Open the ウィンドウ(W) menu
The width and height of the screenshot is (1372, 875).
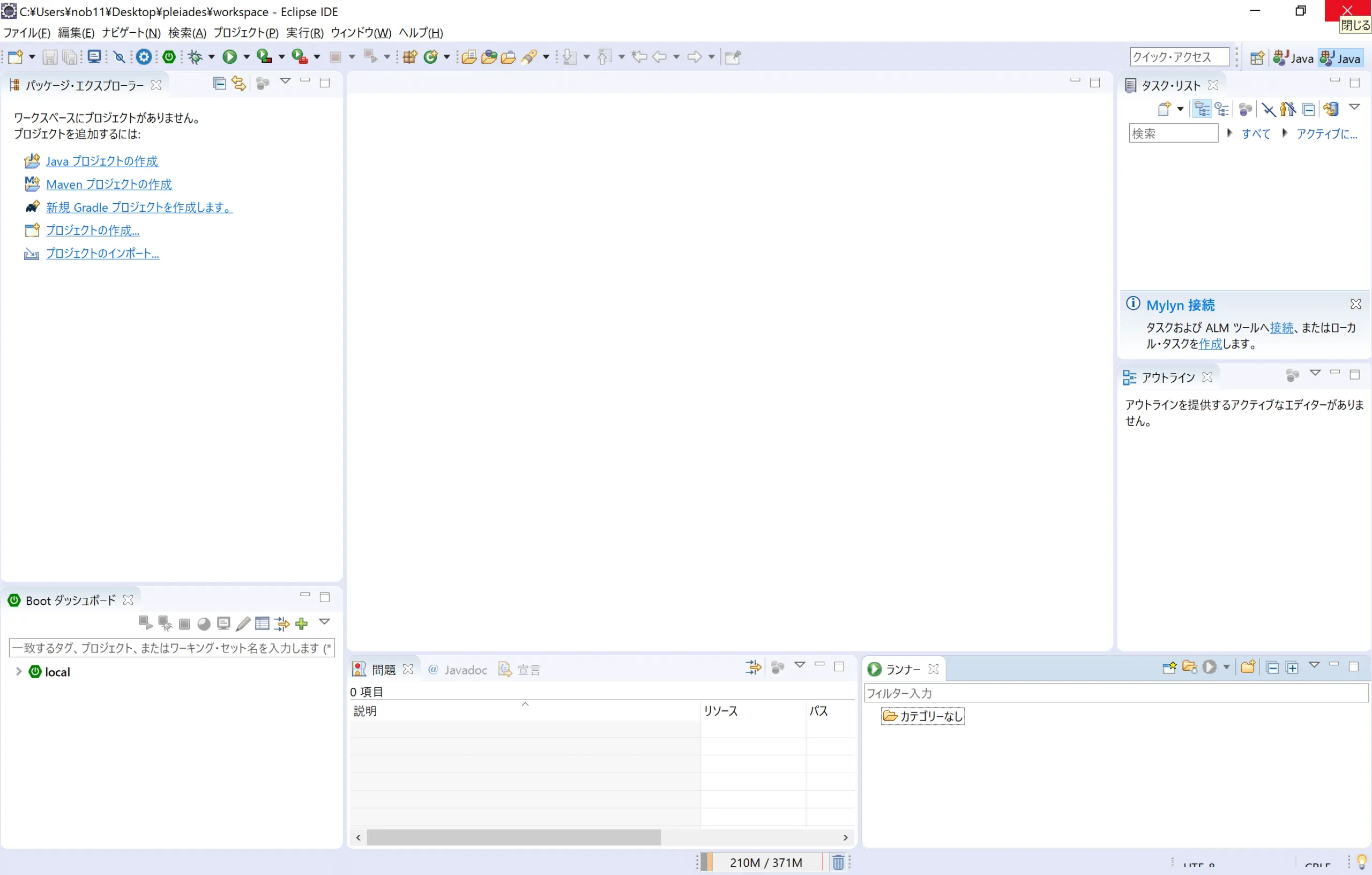pos(361,33)
